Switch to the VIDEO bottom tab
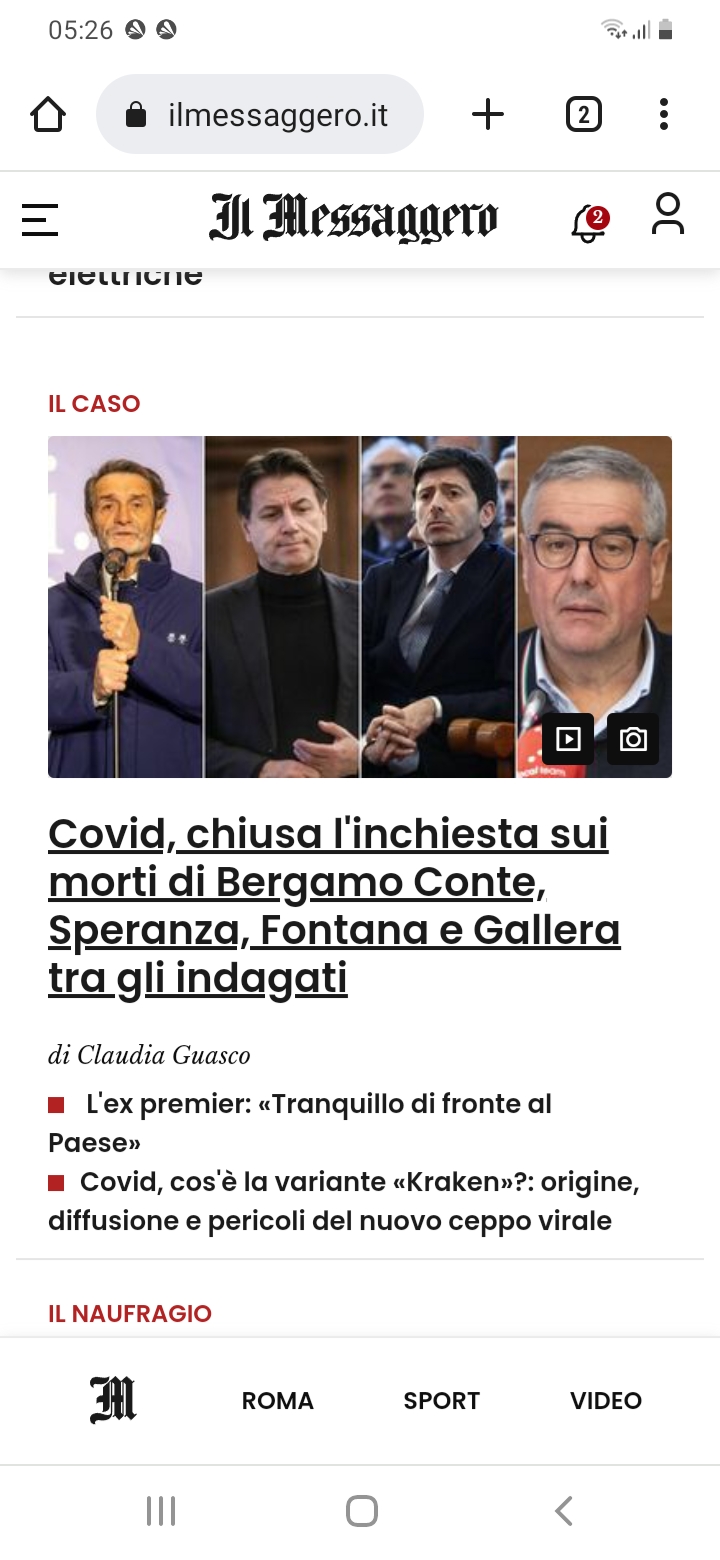Viewport: 720px width, 1560px height. pos(606,1401)
